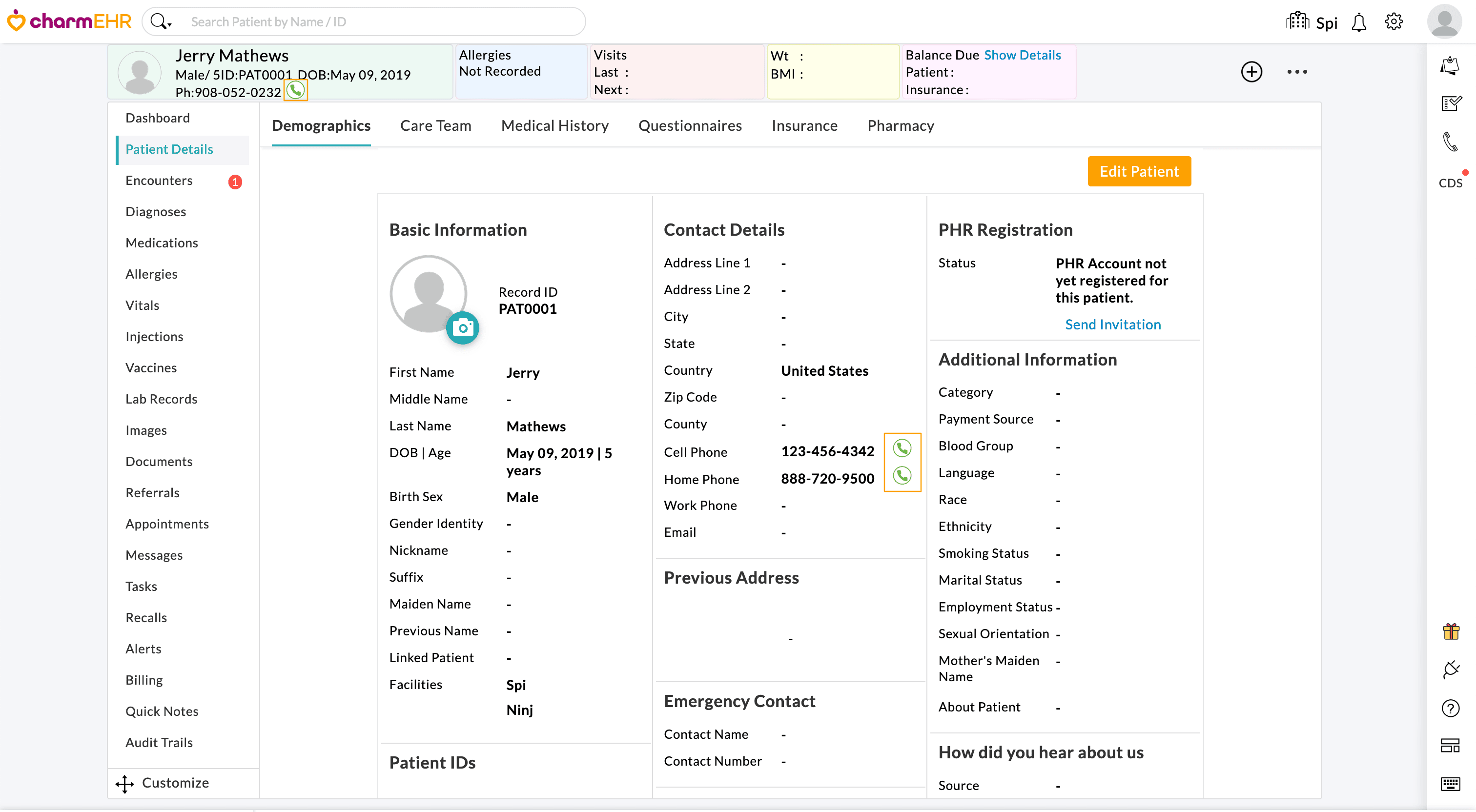Click Send Invitation for PHR registration

click(x=1112, y=325)
